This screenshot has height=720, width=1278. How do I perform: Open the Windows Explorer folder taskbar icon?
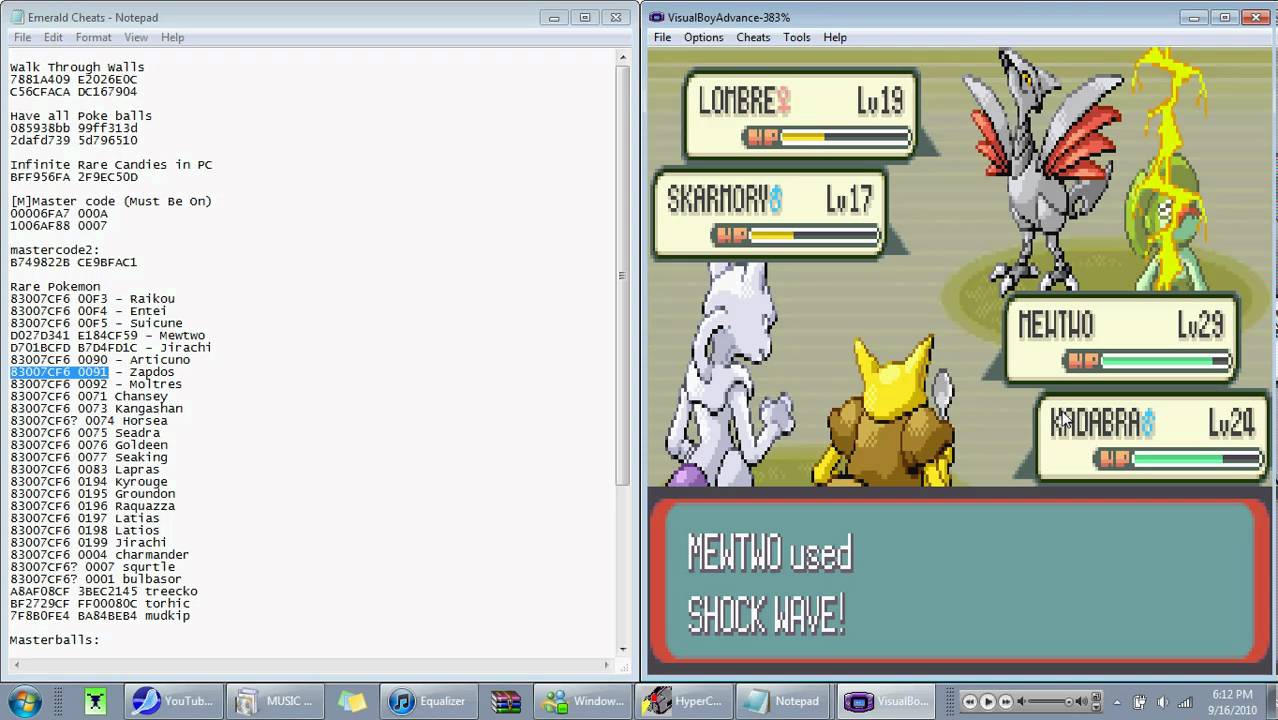pyautogui.click(x=352, y=701)
